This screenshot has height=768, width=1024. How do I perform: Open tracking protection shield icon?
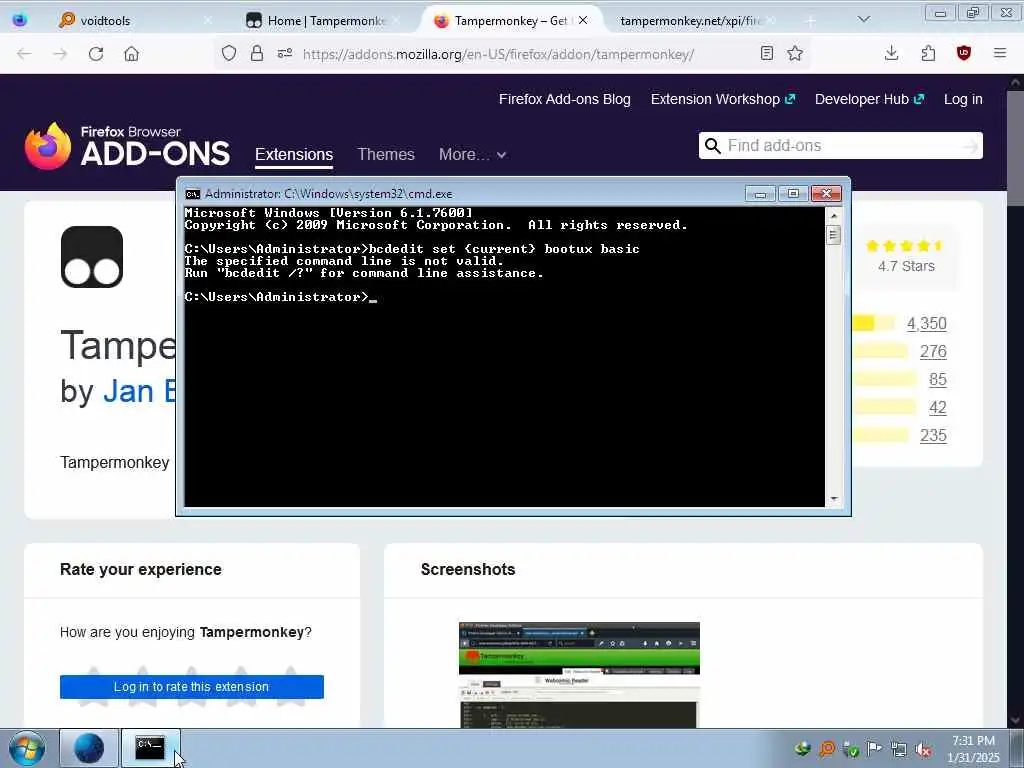(229, 54)
